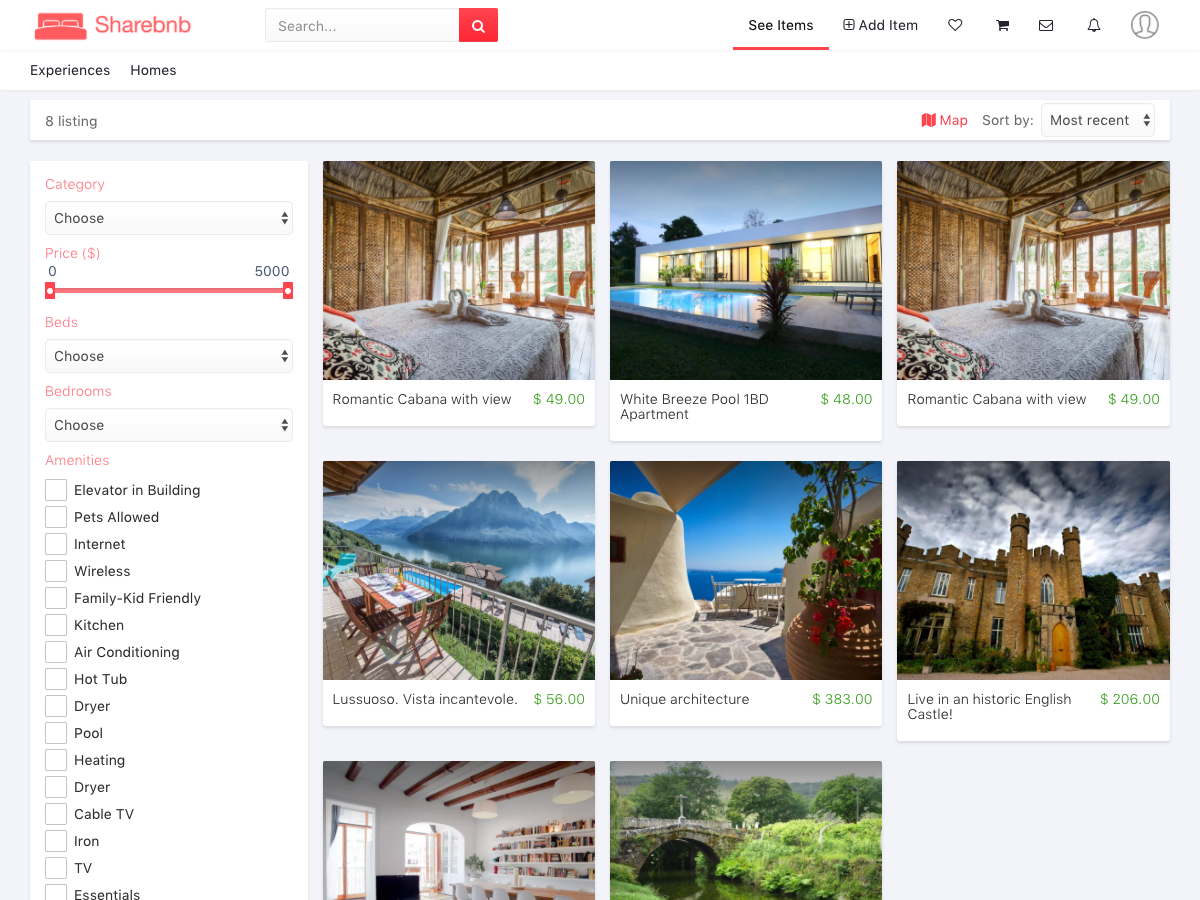1200x900 pixels.
Task: Open the Sort by Most recent dropdown
Action: pyautogui.click(x=1098, y=120)
